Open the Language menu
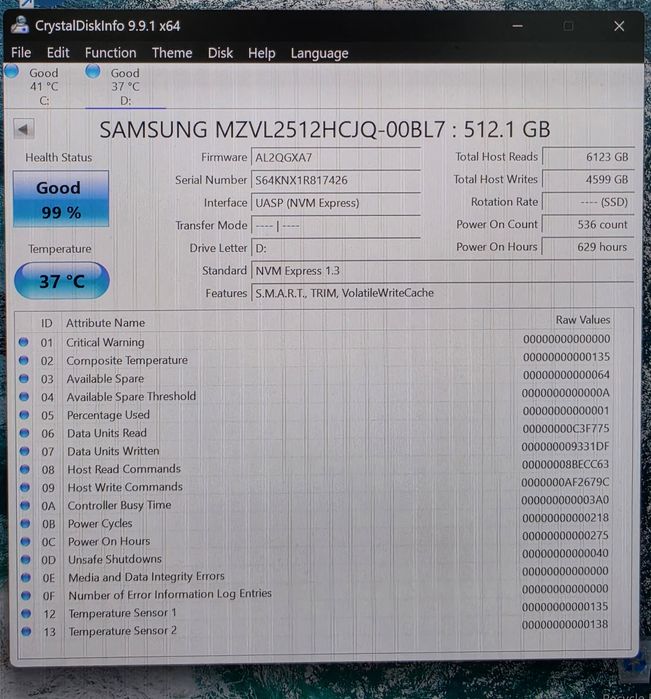This screenshot has height=699, width=651. [319, 53]
